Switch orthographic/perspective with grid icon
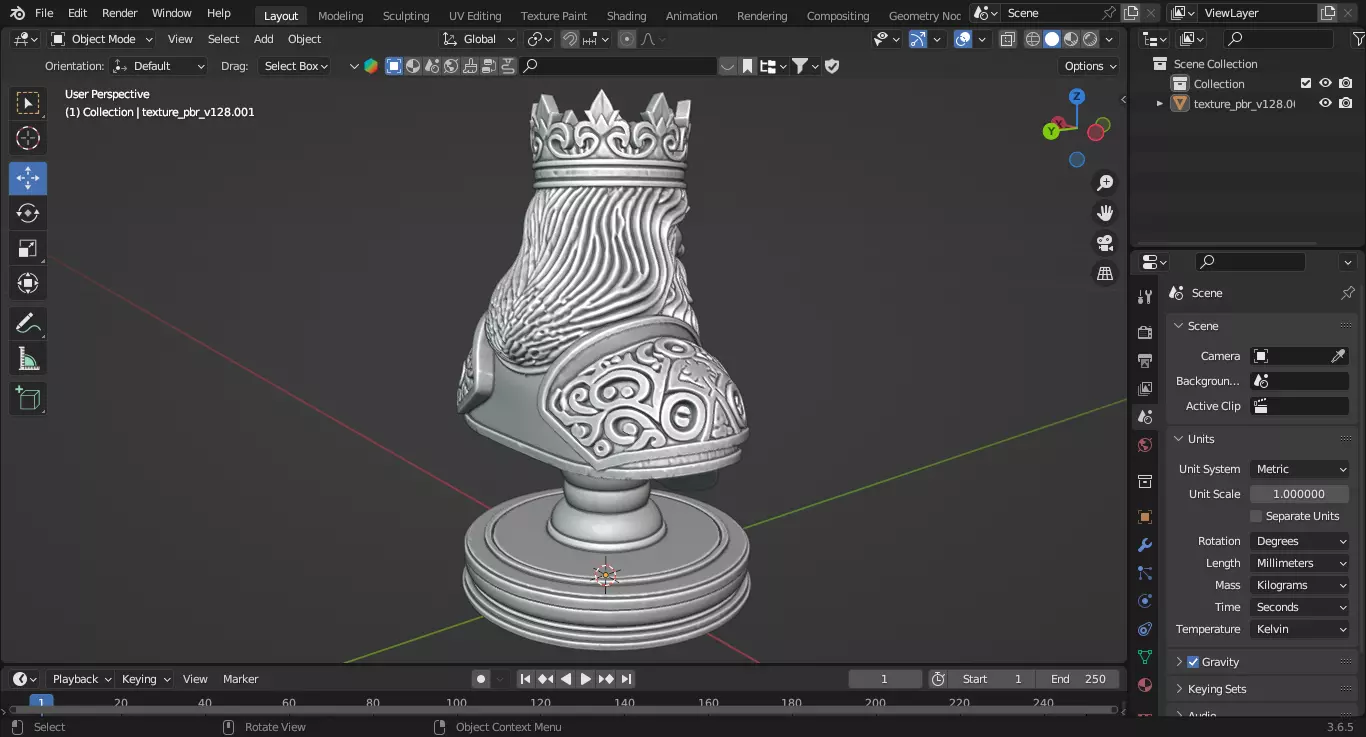 coord(1105,273)
